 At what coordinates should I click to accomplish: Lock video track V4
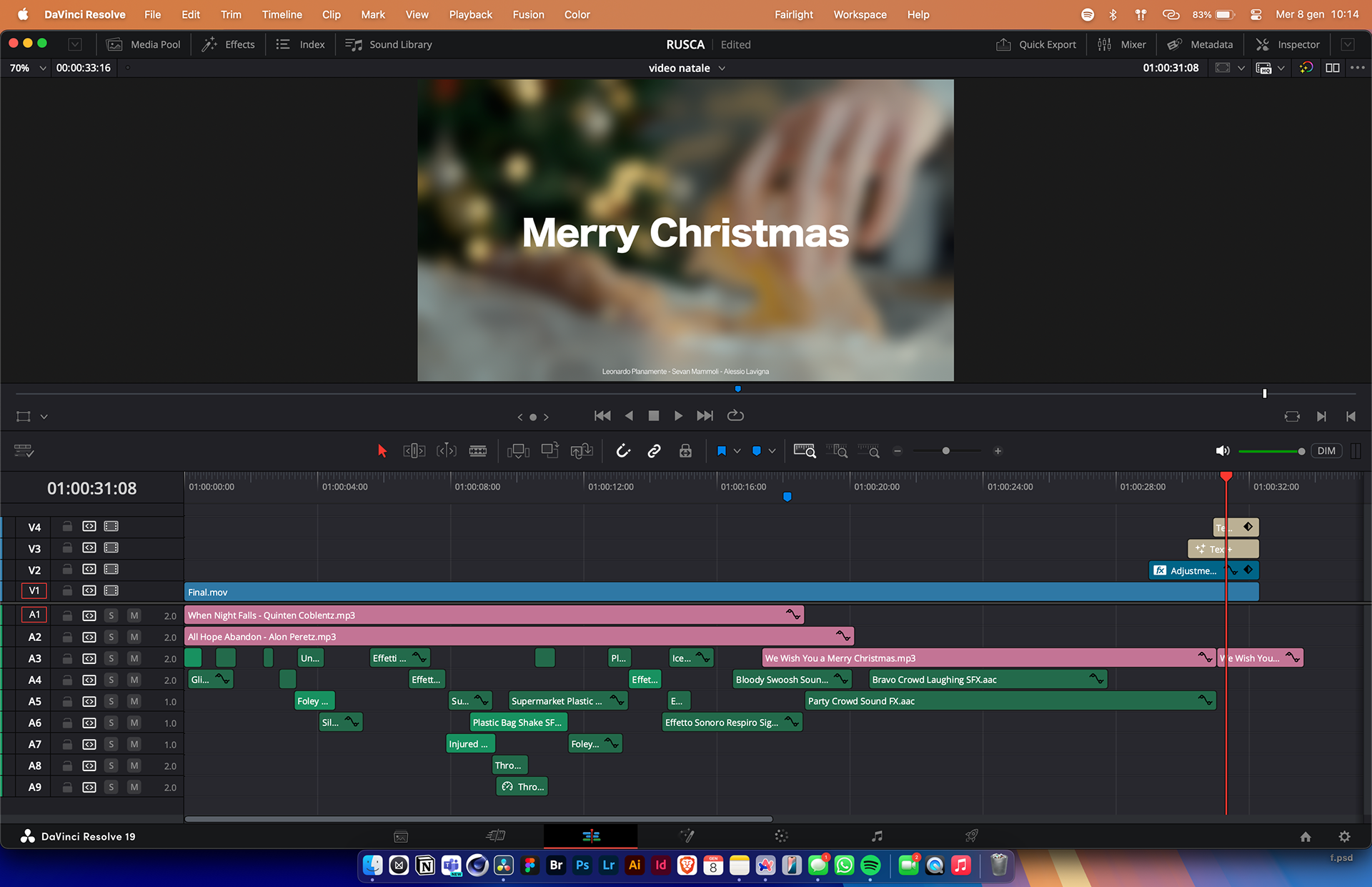[x=67, y=527]
